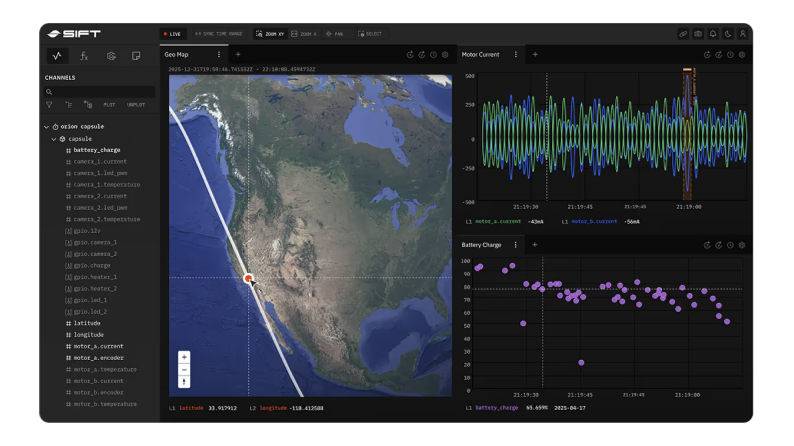Image resolution: width=794 pixels, height=446 pixels.
Task: Open the calculated functions (fx) panel
Action: (84, 56)
